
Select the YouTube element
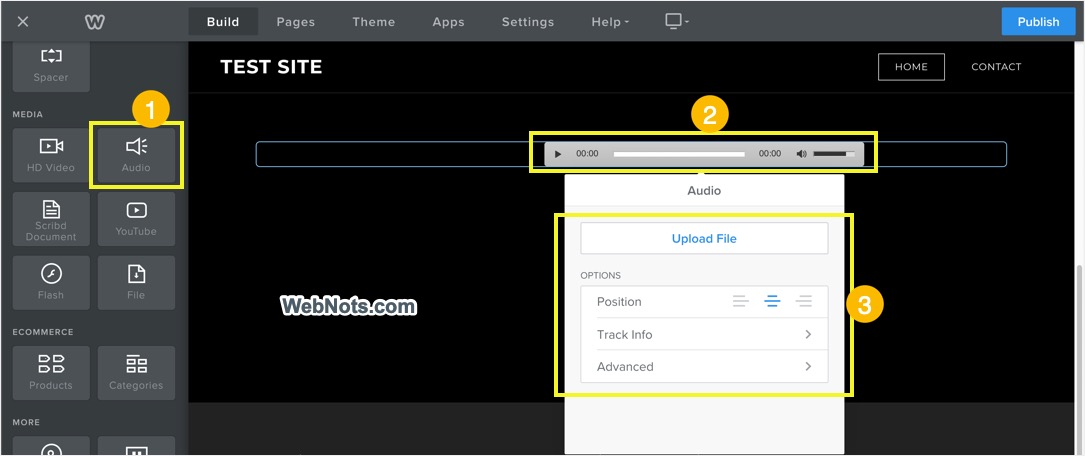click(x=136, y=219)
